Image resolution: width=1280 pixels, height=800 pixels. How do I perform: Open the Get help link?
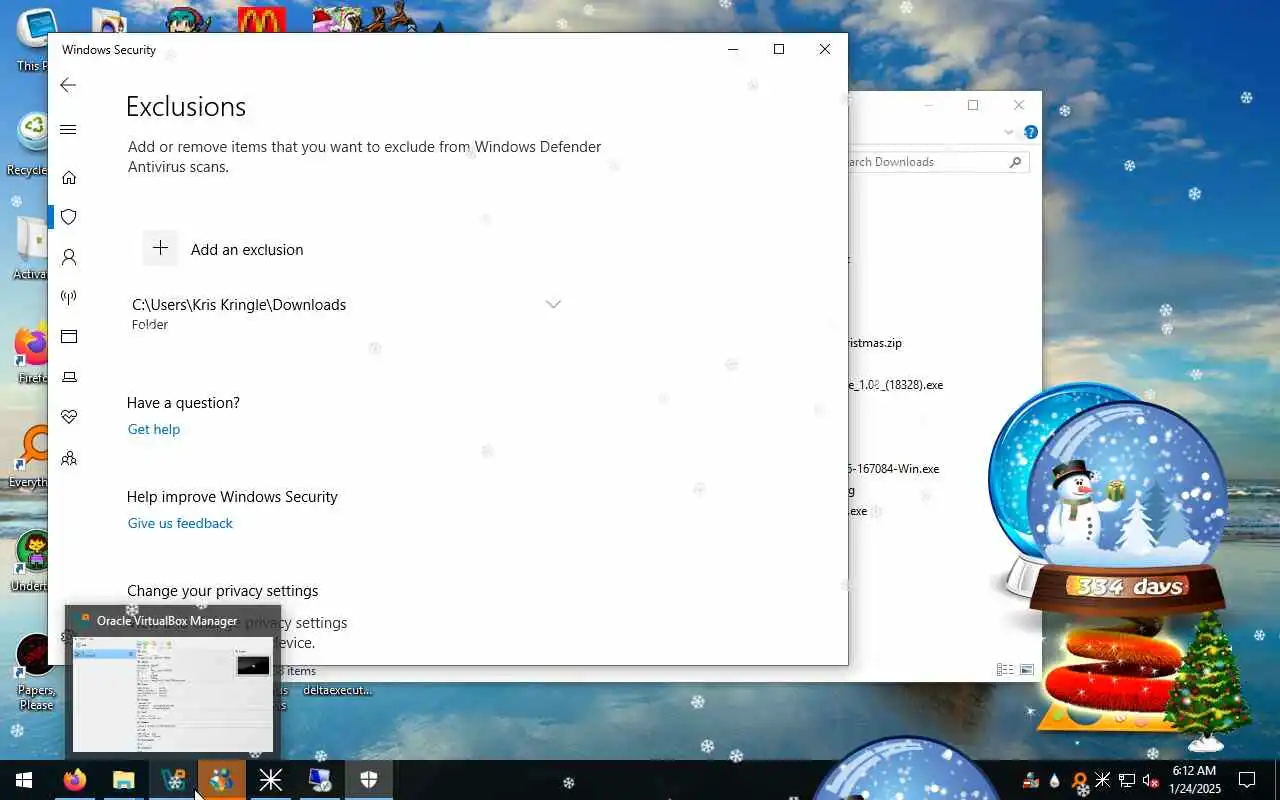coord(154,429)
